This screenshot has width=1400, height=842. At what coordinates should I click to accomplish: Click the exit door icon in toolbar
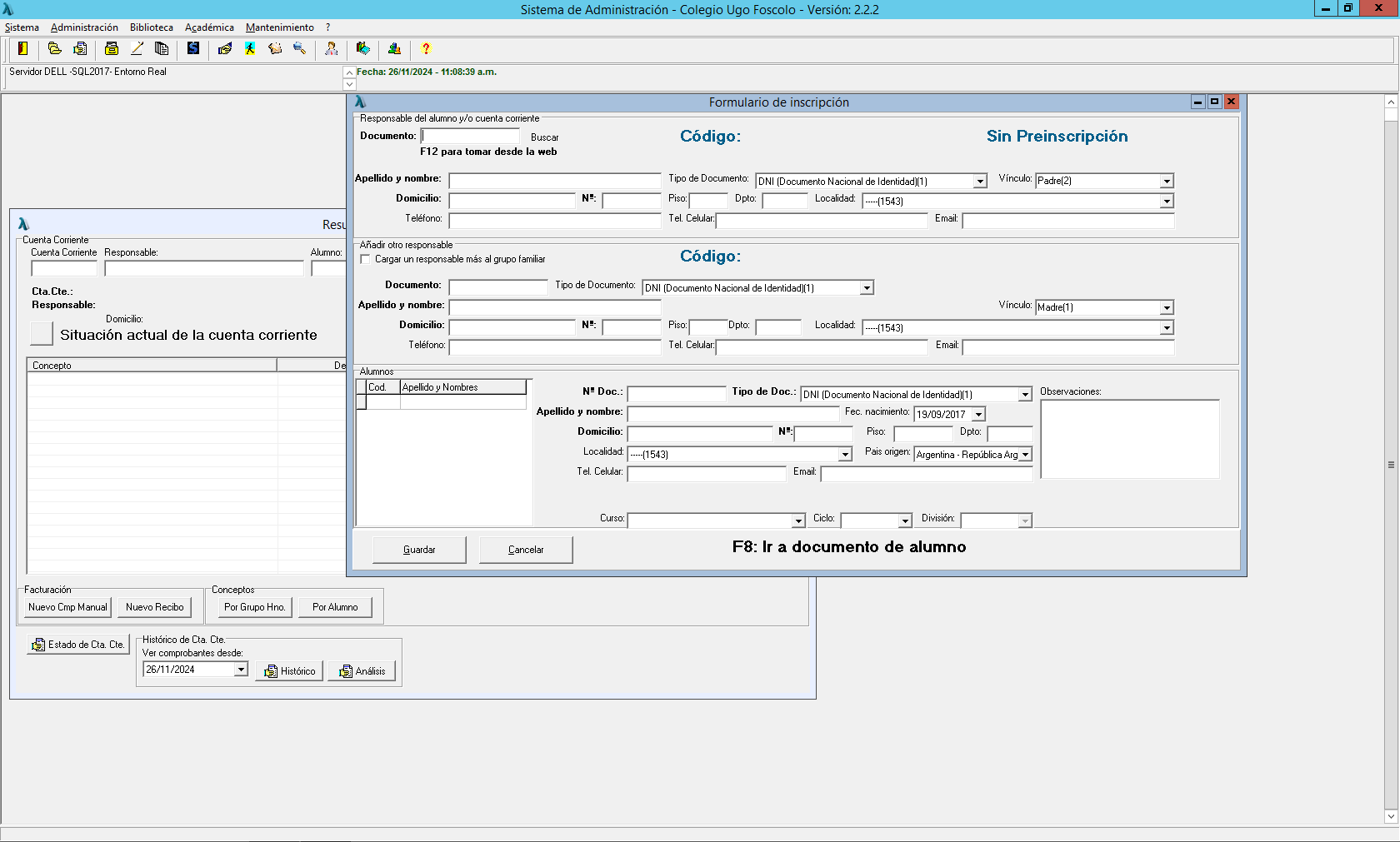point(23,48)
